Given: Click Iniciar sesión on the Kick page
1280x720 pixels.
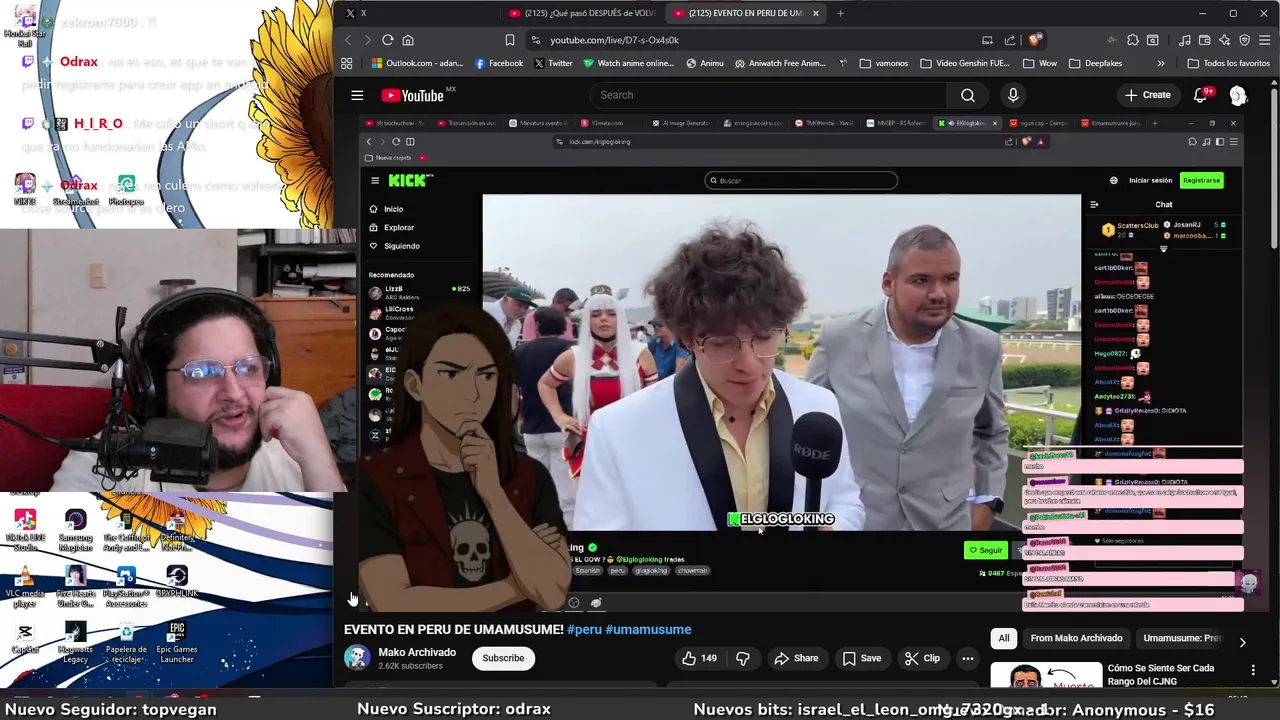Looking at the screenshot, I should point(1150,180).
